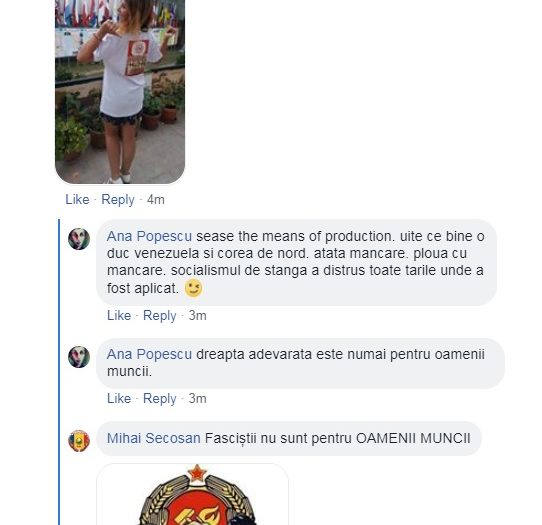Open Ana Popescu's avatar on first reply
The height and width of the screenshot is (525, 542).
[79, 239]
